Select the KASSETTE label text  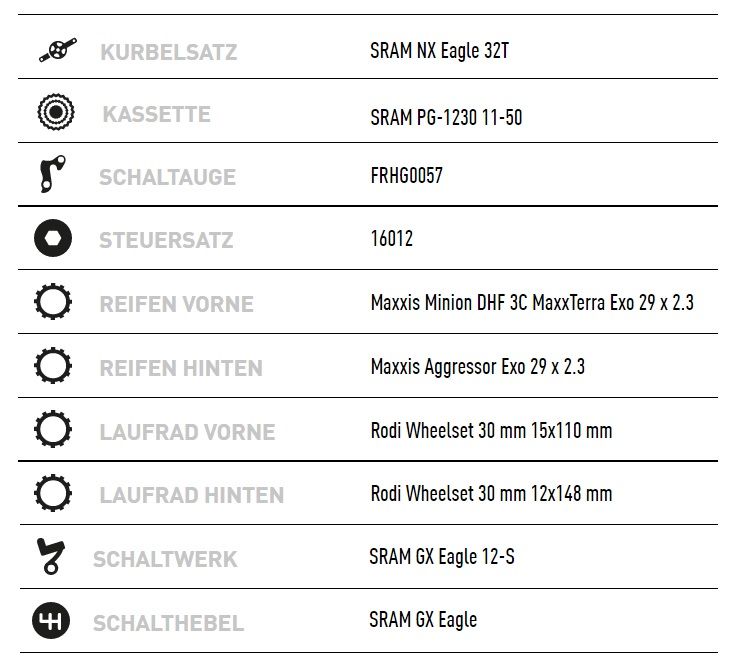[x=156, y=115]
